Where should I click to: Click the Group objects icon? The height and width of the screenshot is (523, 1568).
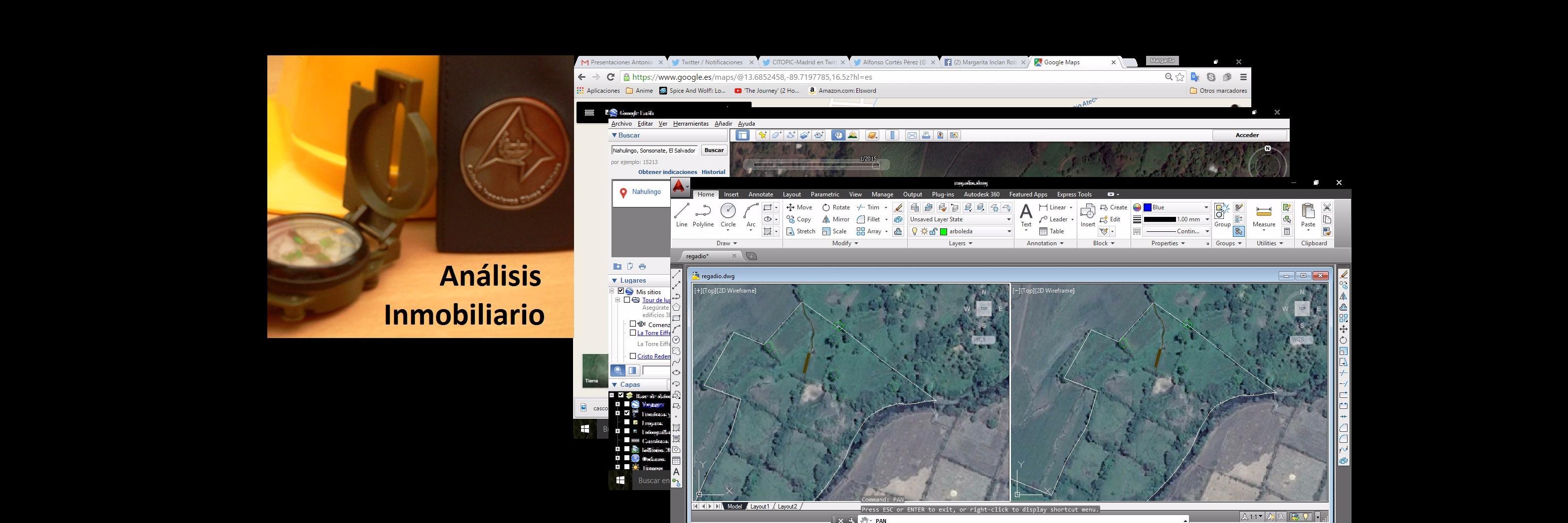tap(1222, 215)
